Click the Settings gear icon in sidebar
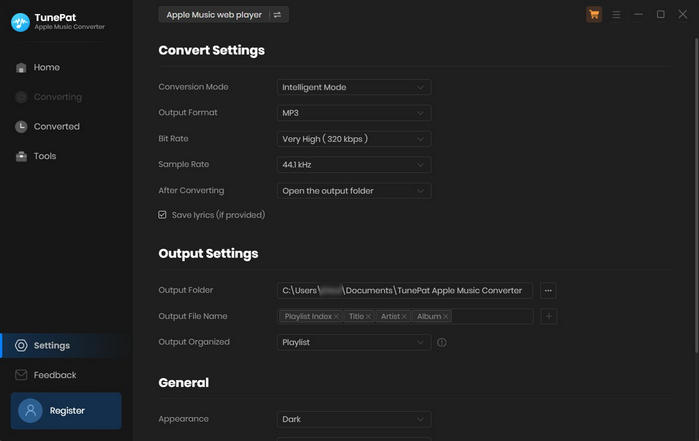The width and height of the screenshot is (699, 441). [21, 346]
